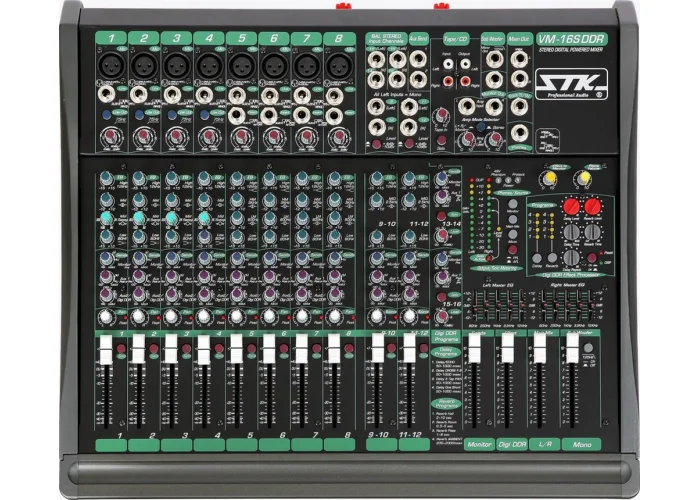The image size is (700, 500).
Task: Adjust the 15-16 Level knob
Action: pyautogui.click(x=442, y=316)
